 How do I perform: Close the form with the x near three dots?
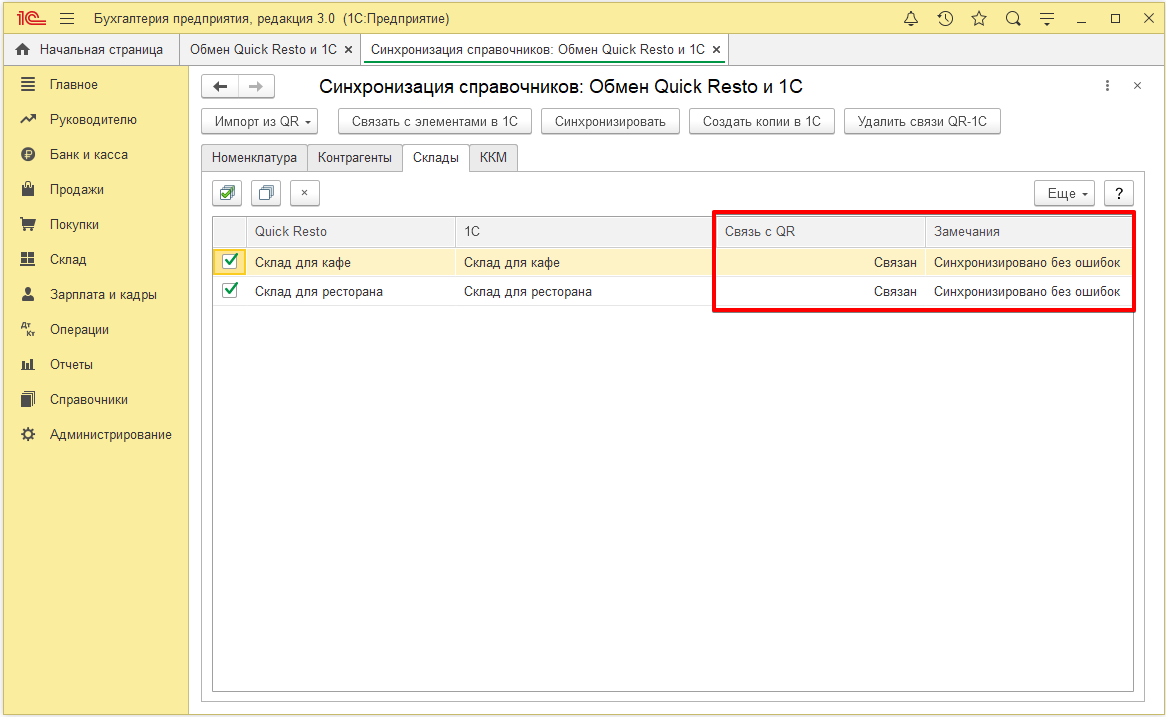coord(1137,86)
